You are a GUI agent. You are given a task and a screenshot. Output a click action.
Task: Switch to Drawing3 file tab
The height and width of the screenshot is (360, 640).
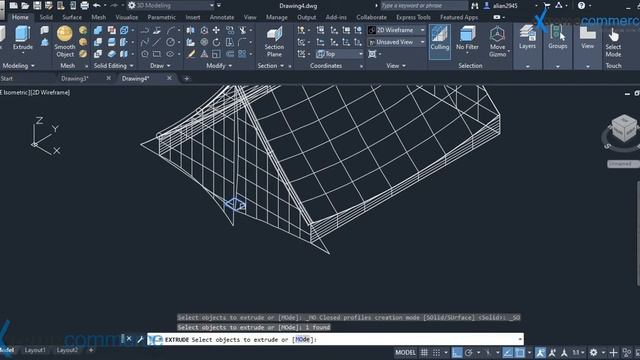[x=75, y=78]
